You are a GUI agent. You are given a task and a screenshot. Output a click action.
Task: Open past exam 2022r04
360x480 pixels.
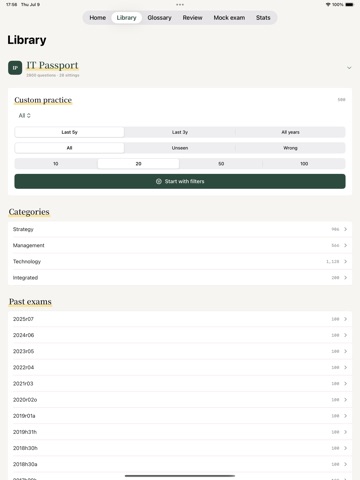coord(180,367)
